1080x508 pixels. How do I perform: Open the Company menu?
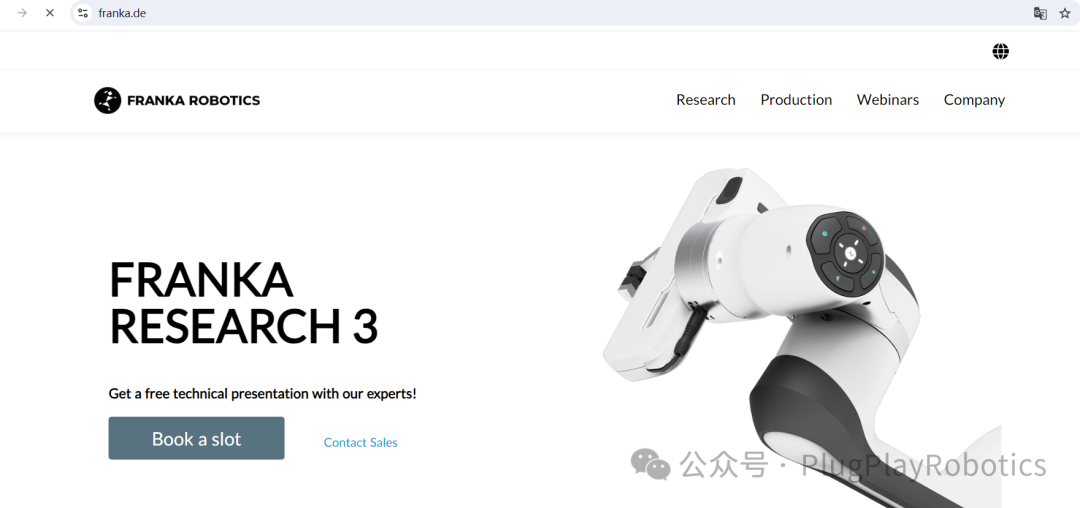(974, 100)
